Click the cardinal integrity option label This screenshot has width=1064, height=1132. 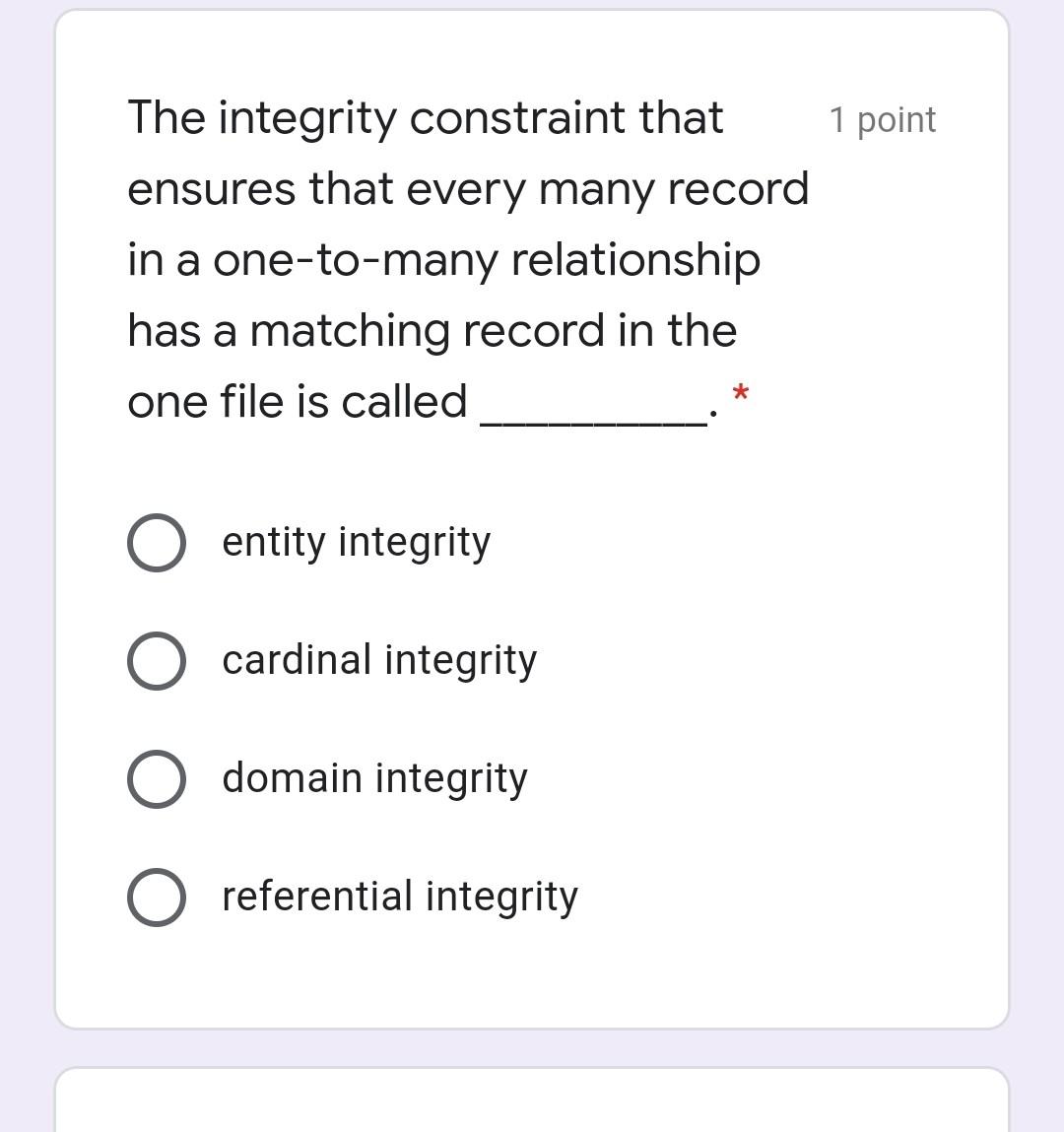pos(379,660)
